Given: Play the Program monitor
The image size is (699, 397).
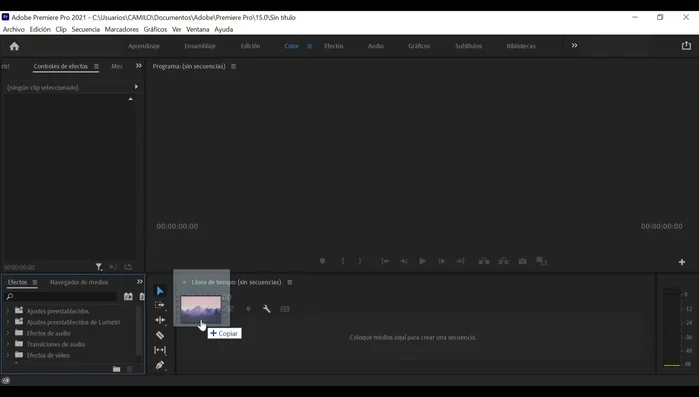Looking at the screenshot, I should click(x=422, y=261).
